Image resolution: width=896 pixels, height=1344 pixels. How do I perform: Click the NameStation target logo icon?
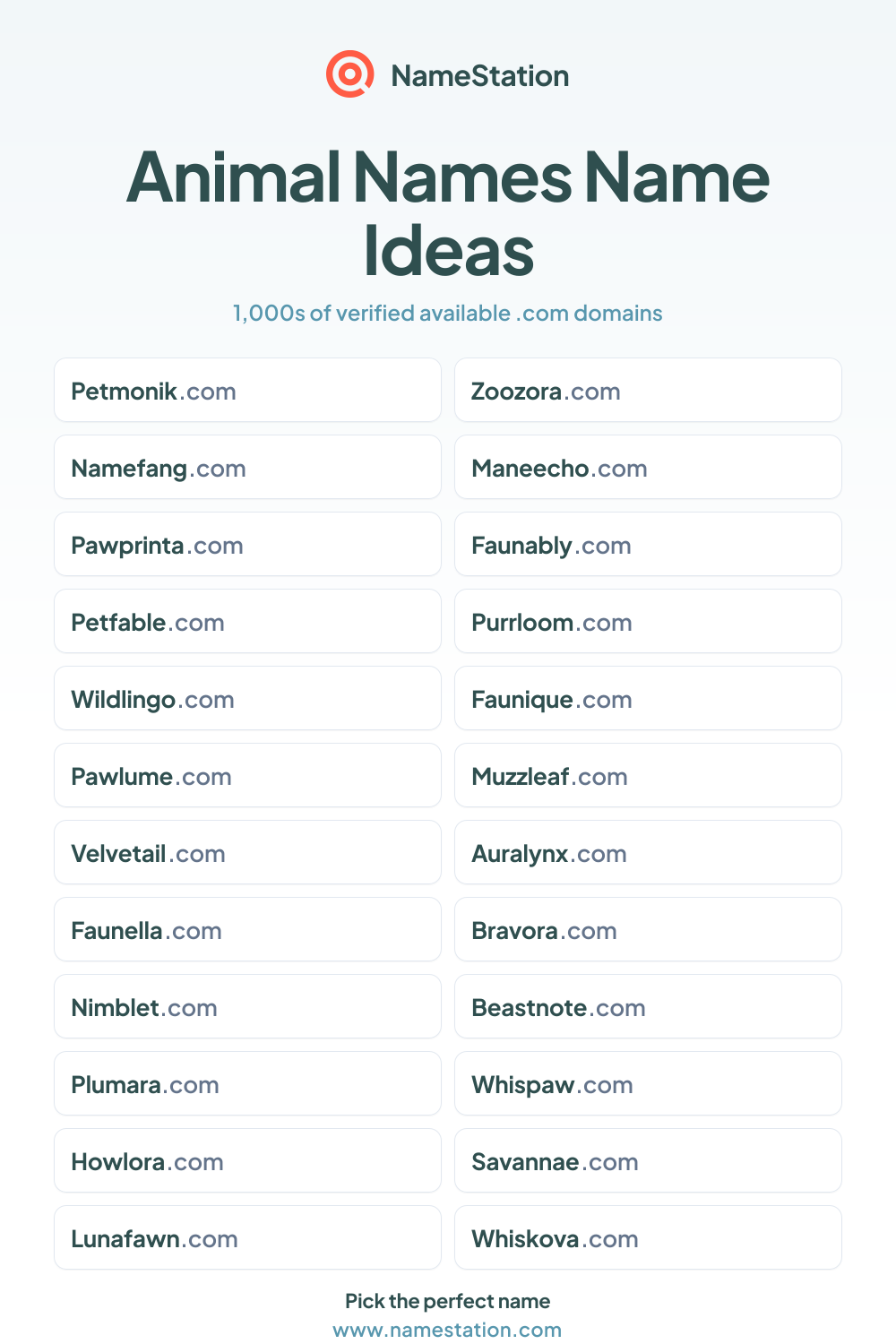[x=349, y=74]
